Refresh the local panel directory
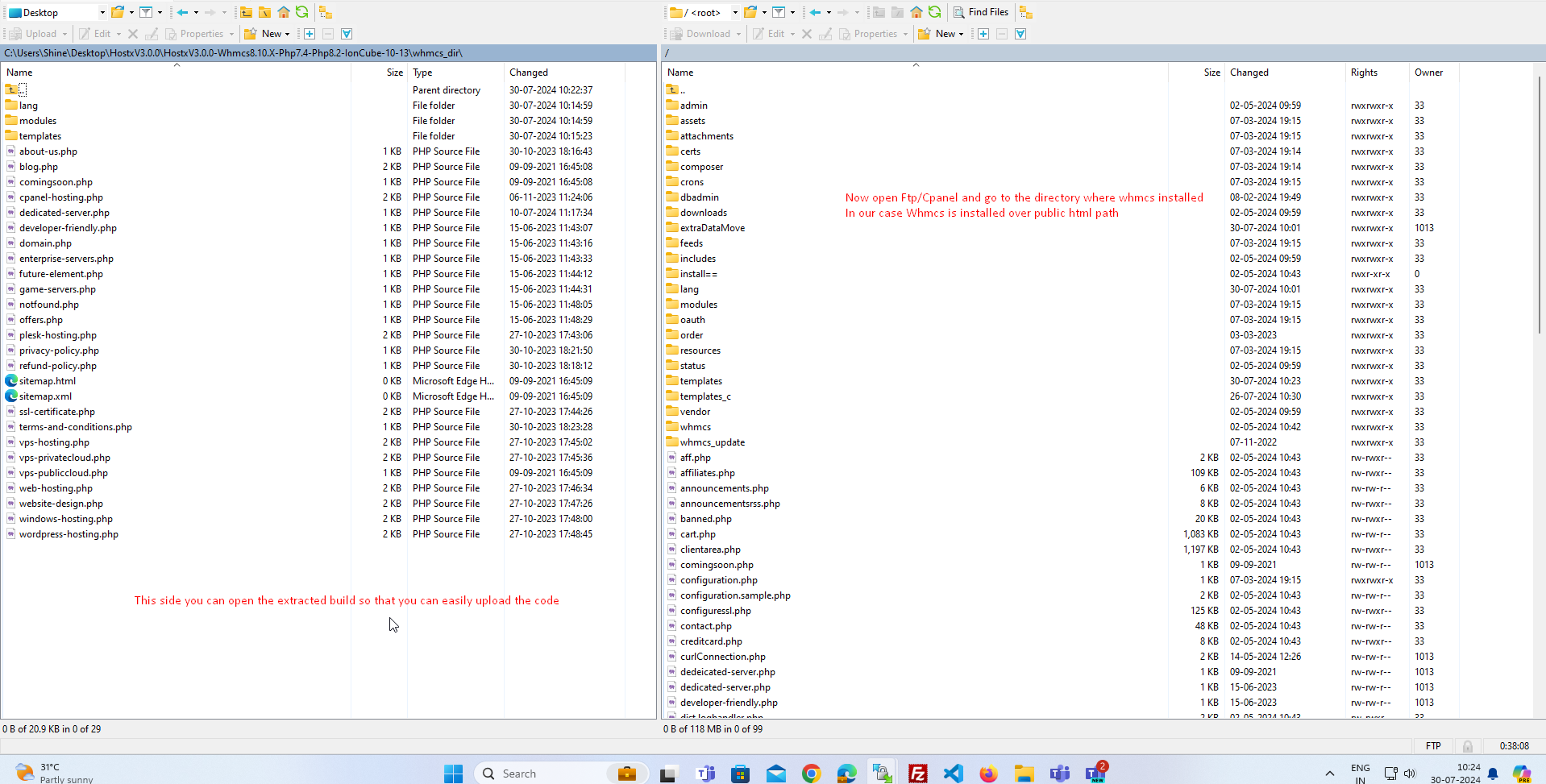 pos(301,12)
